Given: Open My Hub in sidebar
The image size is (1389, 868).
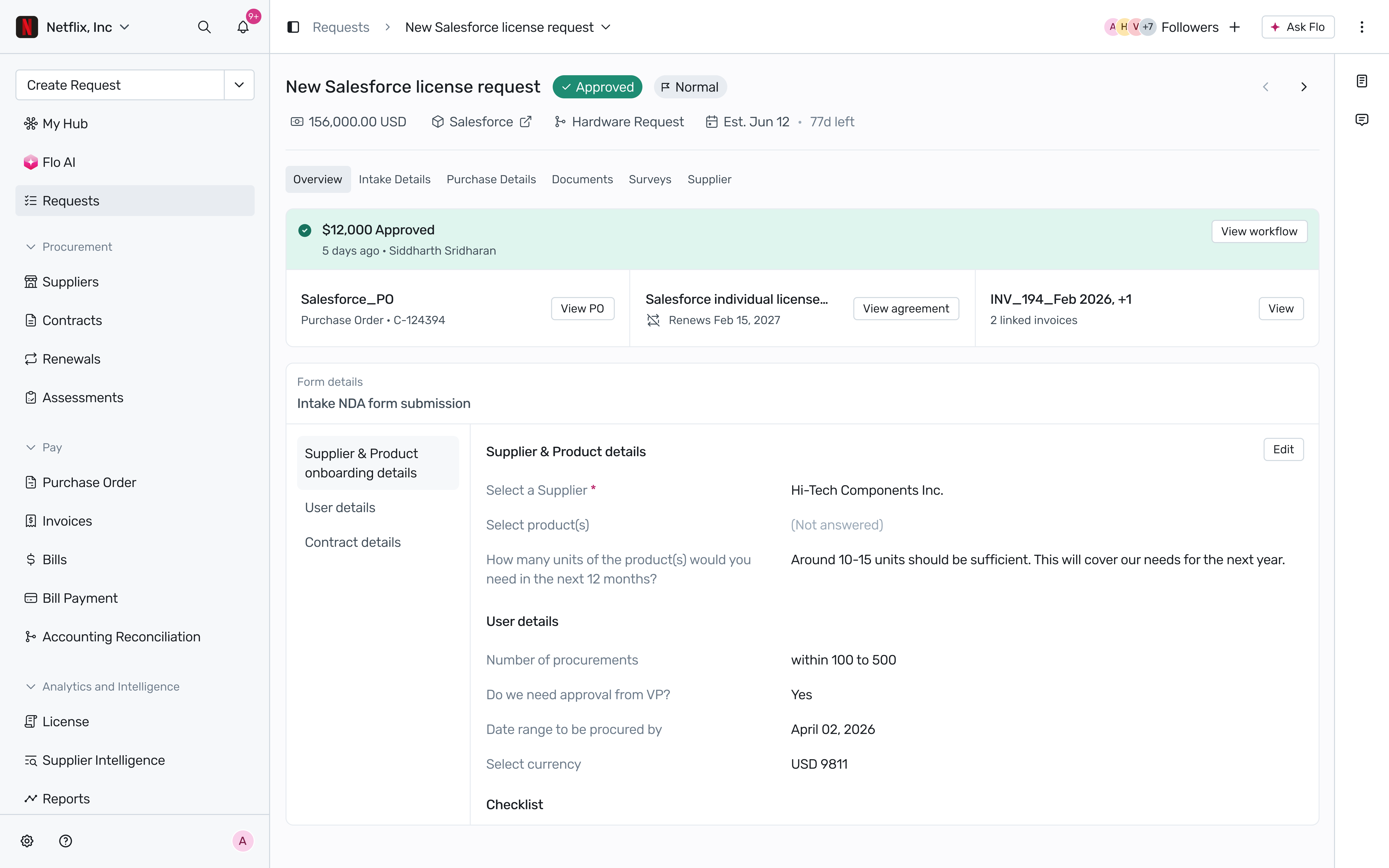Looking at the screenshot, I should pos(135,123).
